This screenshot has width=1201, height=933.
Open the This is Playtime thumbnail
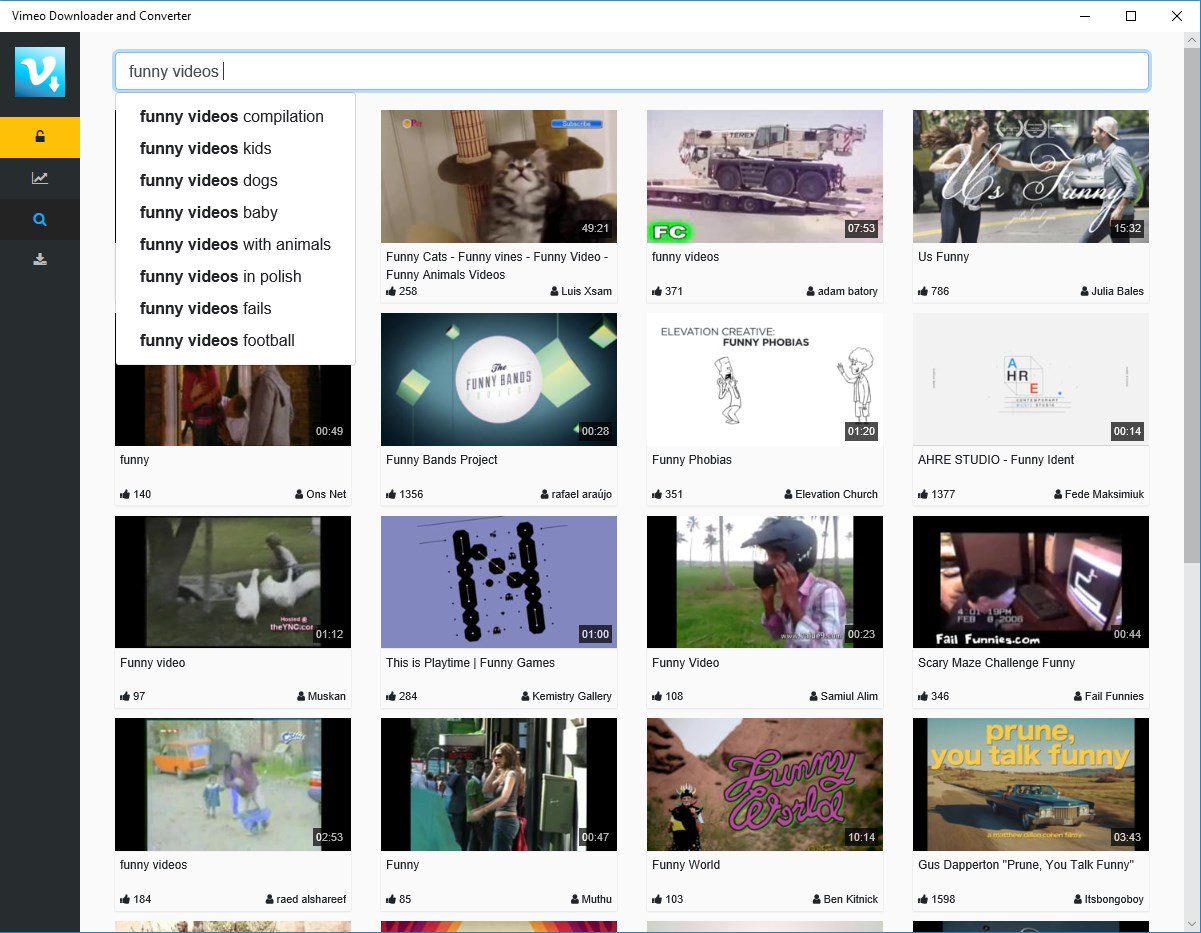(499, 582)
